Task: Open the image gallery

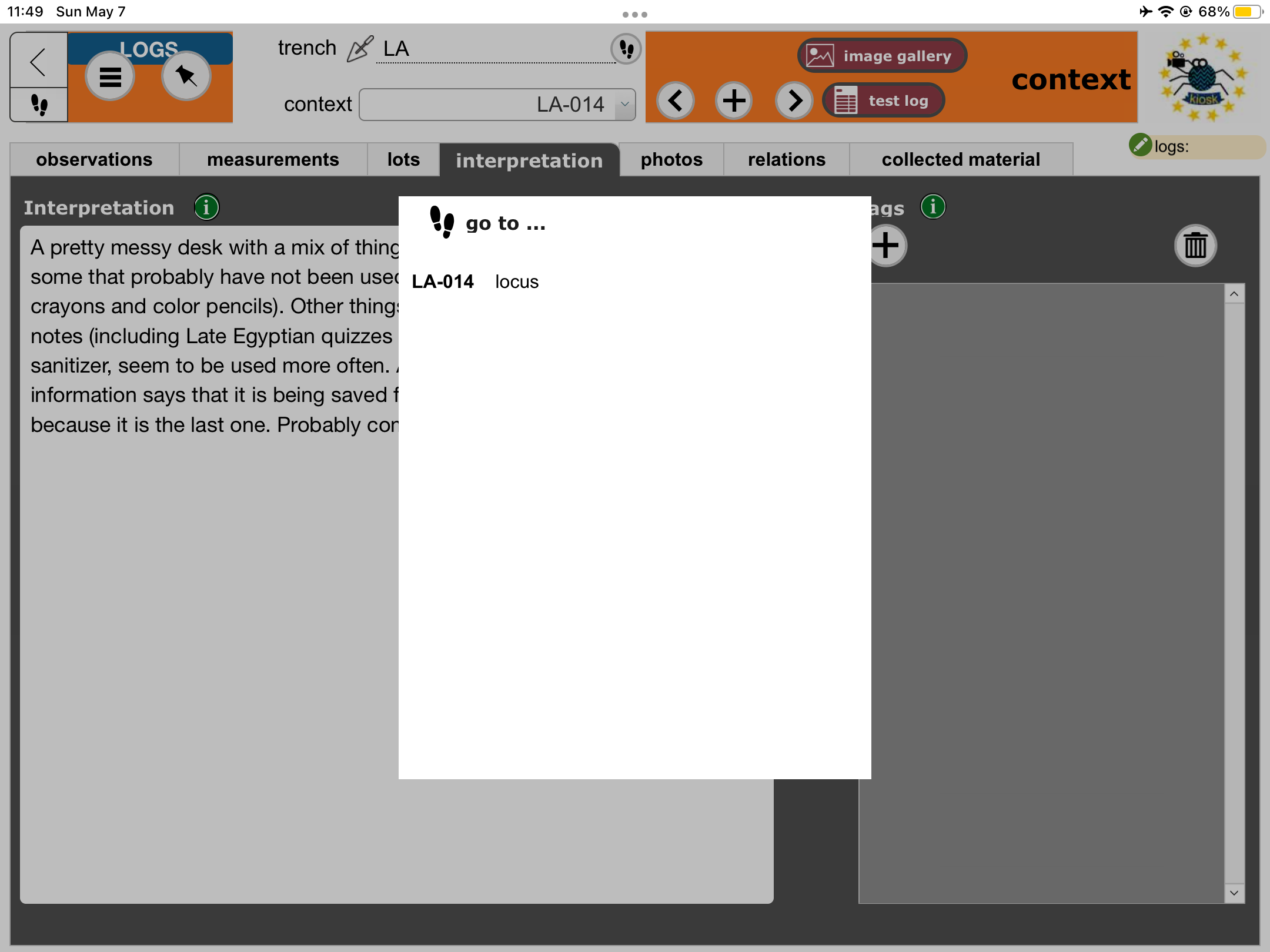Action: pos(881,55)
